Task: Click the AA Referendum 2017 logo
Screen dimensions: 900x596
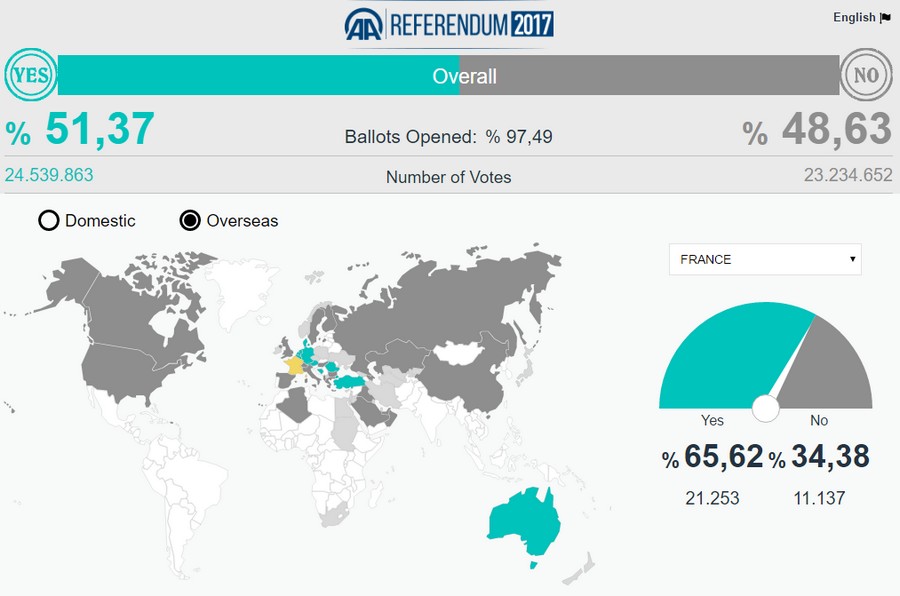Action: 448,25
